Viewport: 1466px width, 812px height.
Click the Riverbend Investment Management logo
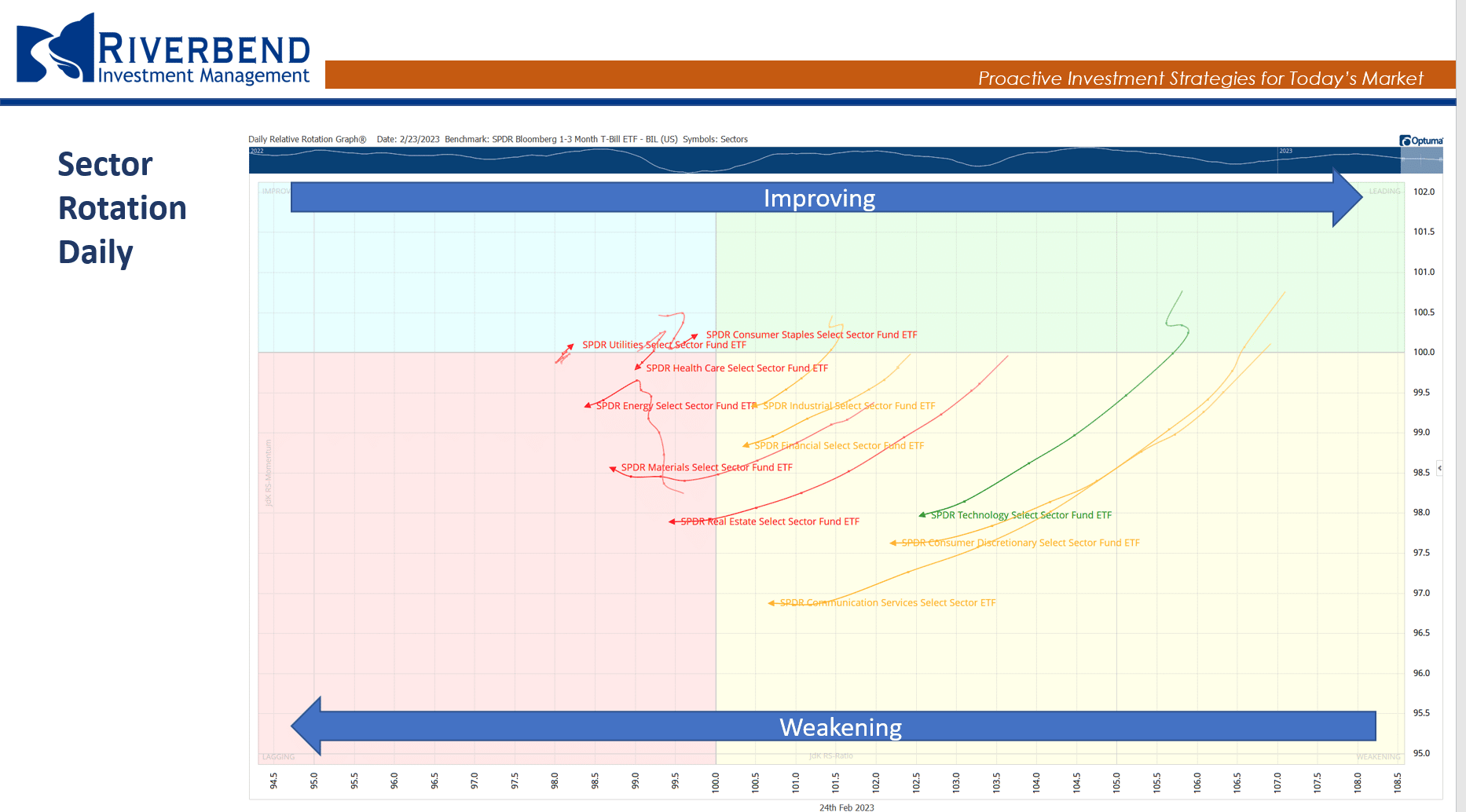click(163, 49)
